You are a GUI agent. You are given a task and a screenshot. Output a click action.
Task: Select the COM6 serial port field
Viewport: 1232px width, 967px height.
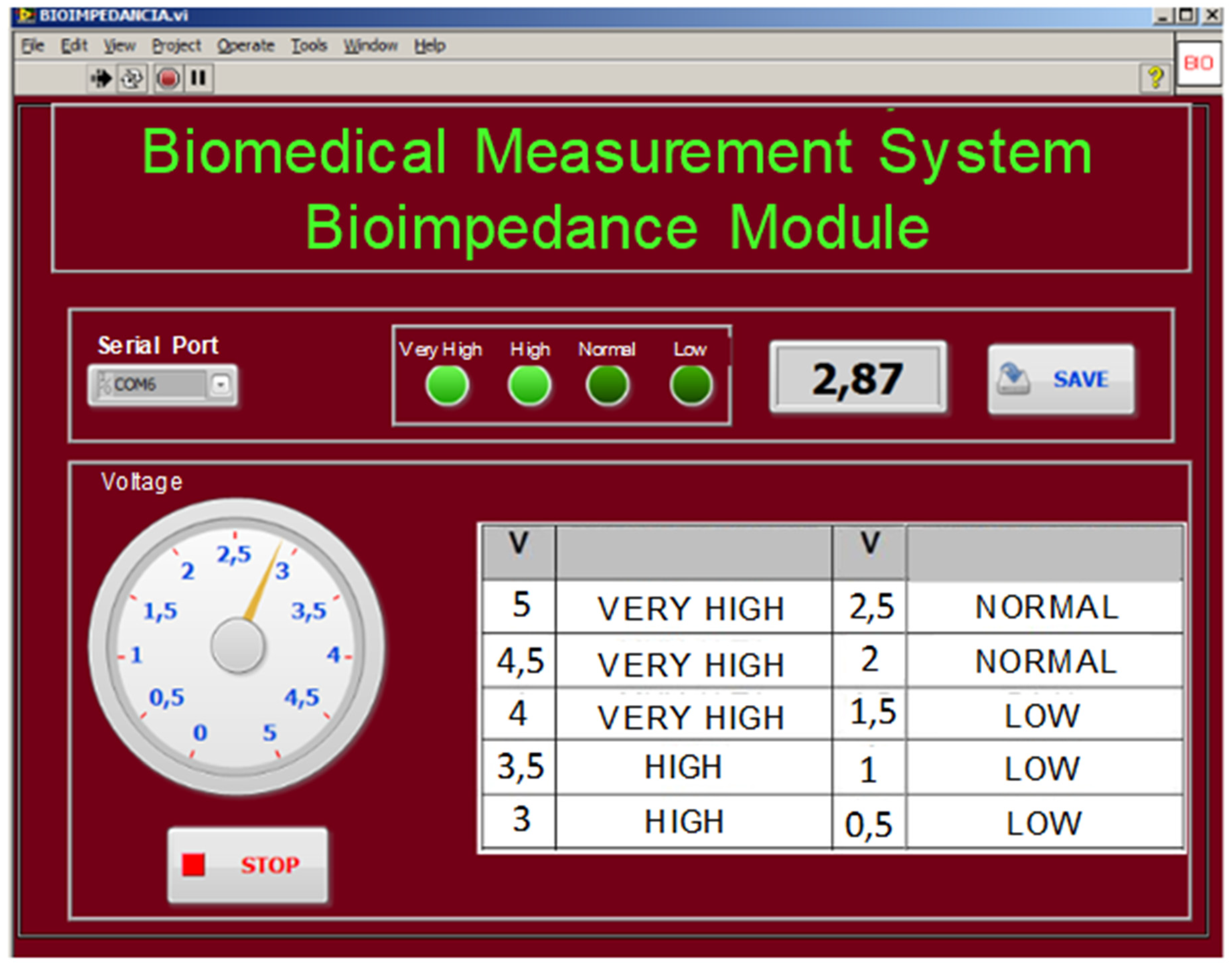tap(150, 384)
